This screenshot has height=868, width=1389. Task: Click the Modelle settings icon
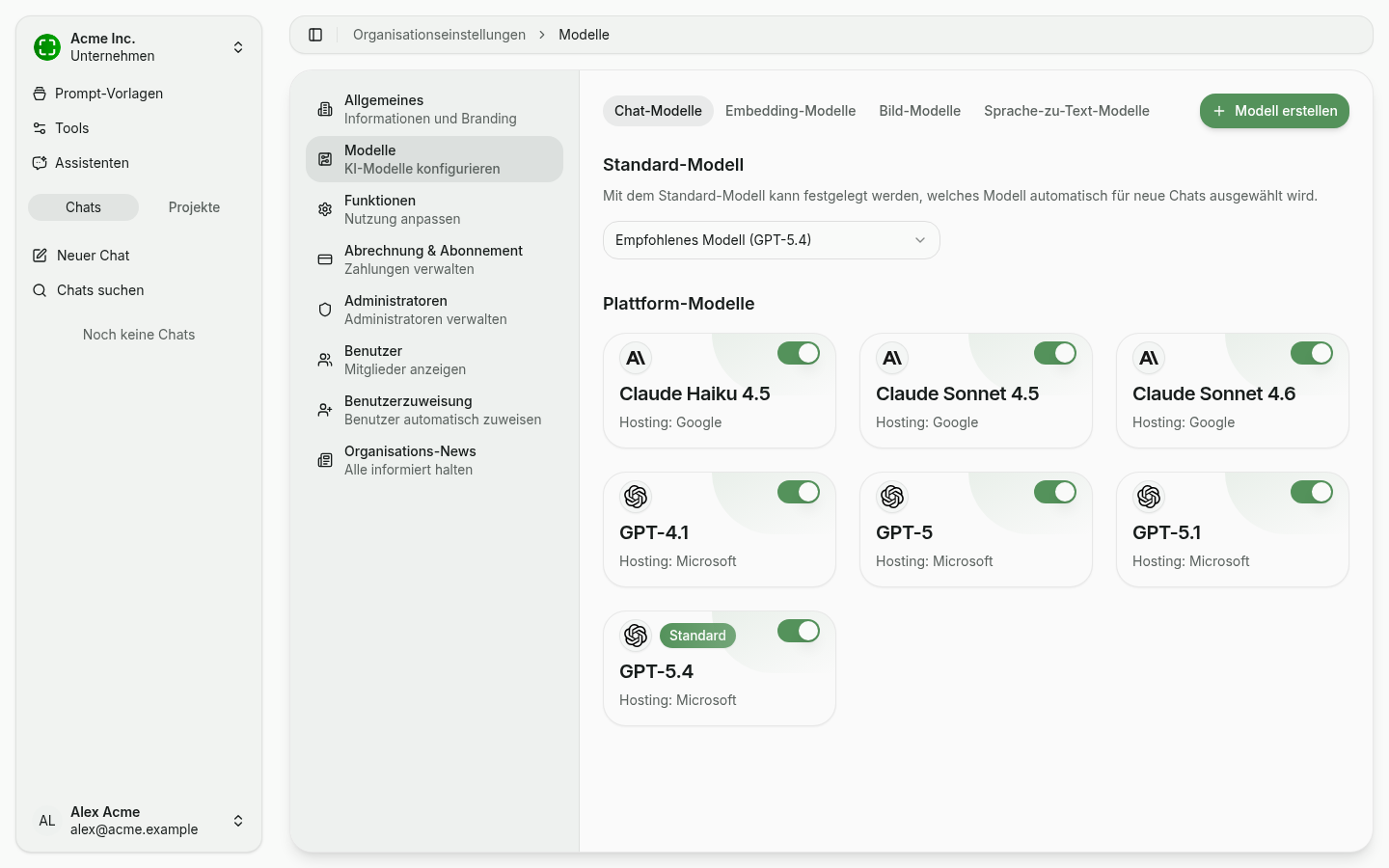[x=325, y=159]
